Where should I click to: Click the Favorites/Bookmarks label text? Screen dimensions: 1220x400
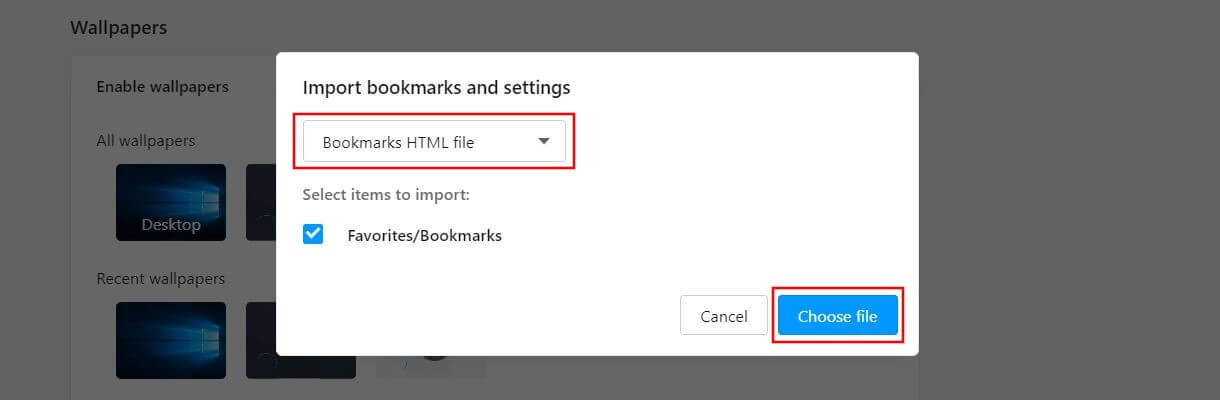(425, 236)
